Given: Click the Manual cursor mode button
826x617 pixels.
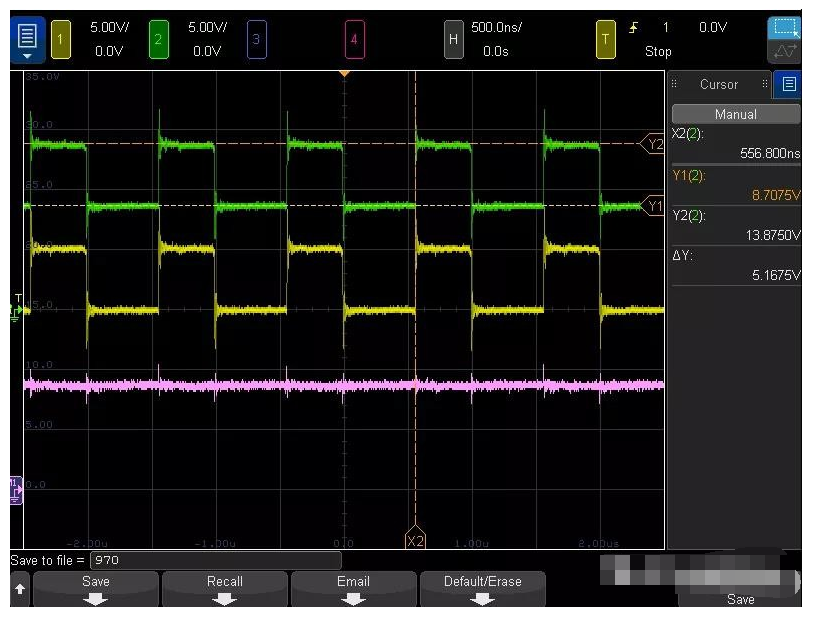Looking at the screenshot, I should 736,114.
